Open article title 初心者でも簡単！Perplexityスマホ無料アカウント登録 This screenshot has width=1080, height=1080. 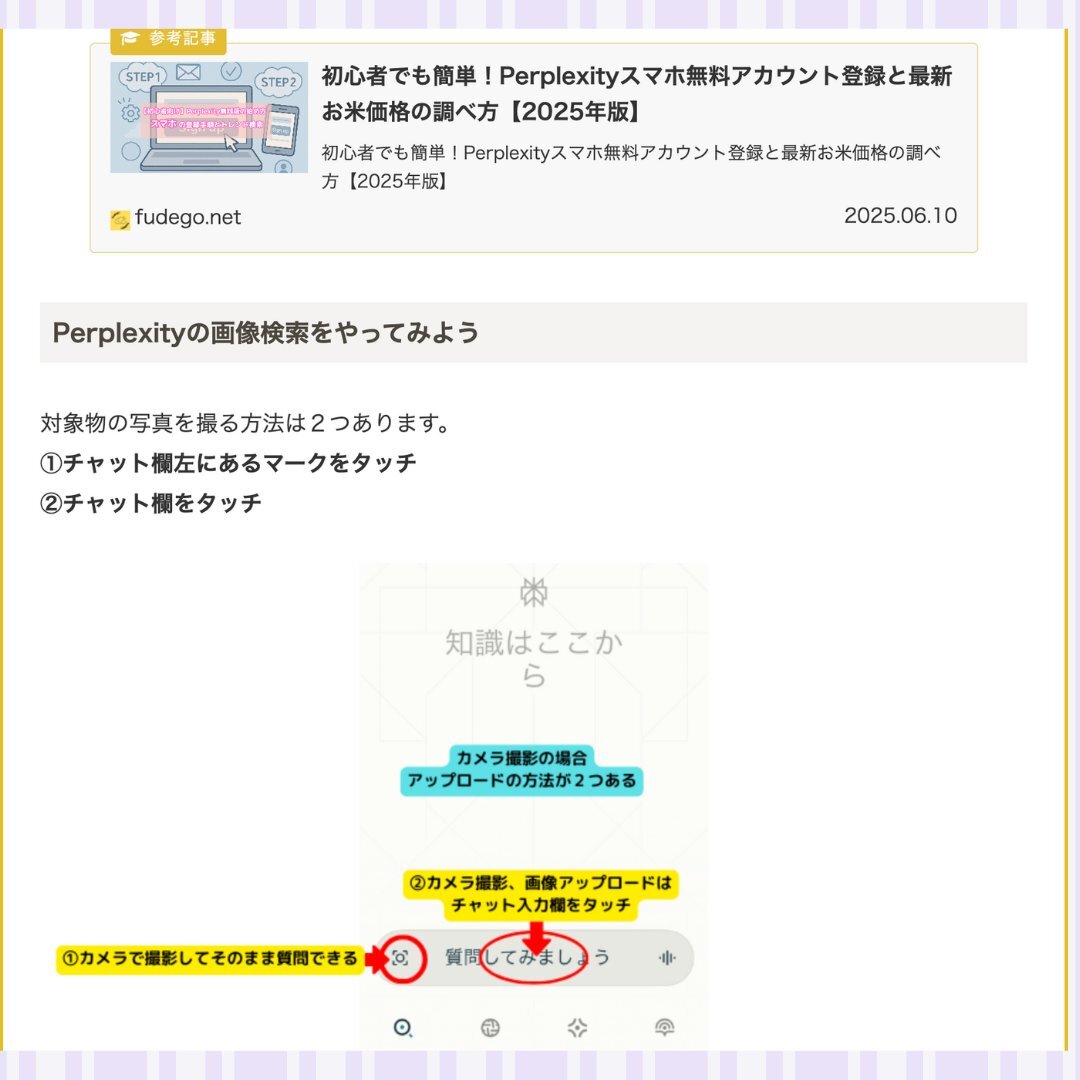[637, 93]
